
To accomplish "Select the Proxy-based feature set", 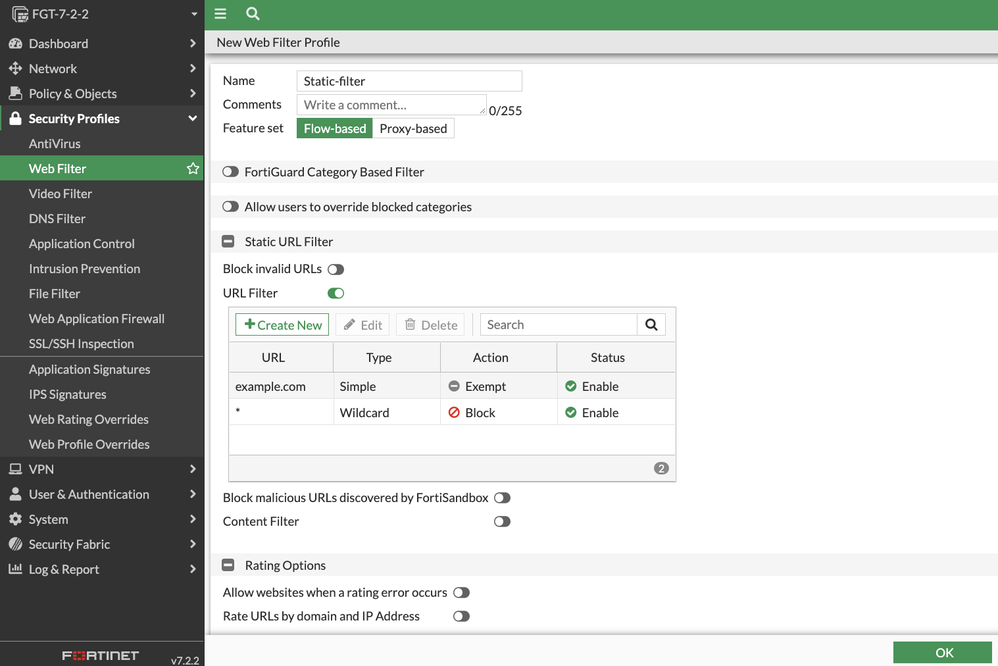I will (x=413, y=128).
